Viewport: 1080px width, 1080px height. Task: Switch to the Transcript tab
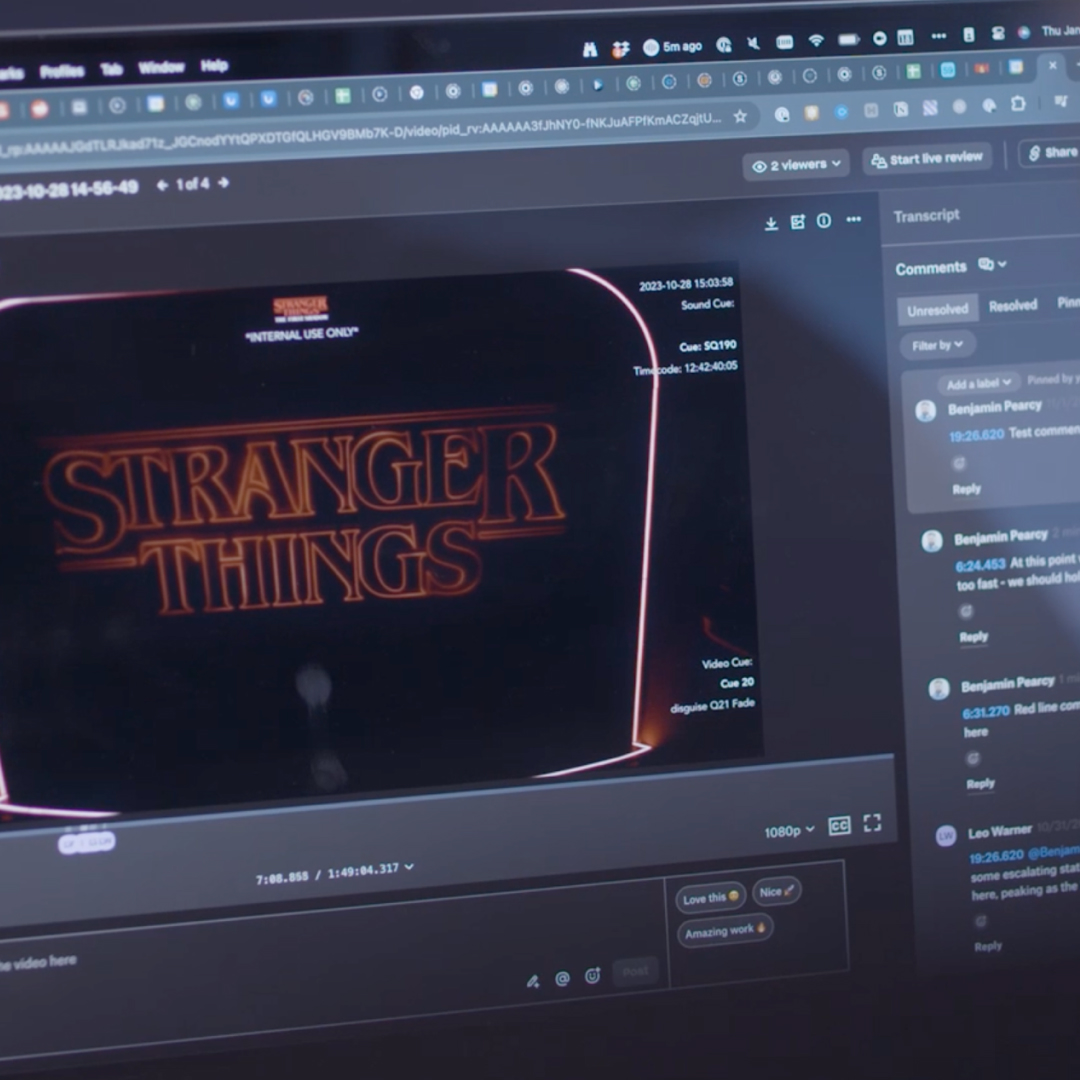(926, 216)
